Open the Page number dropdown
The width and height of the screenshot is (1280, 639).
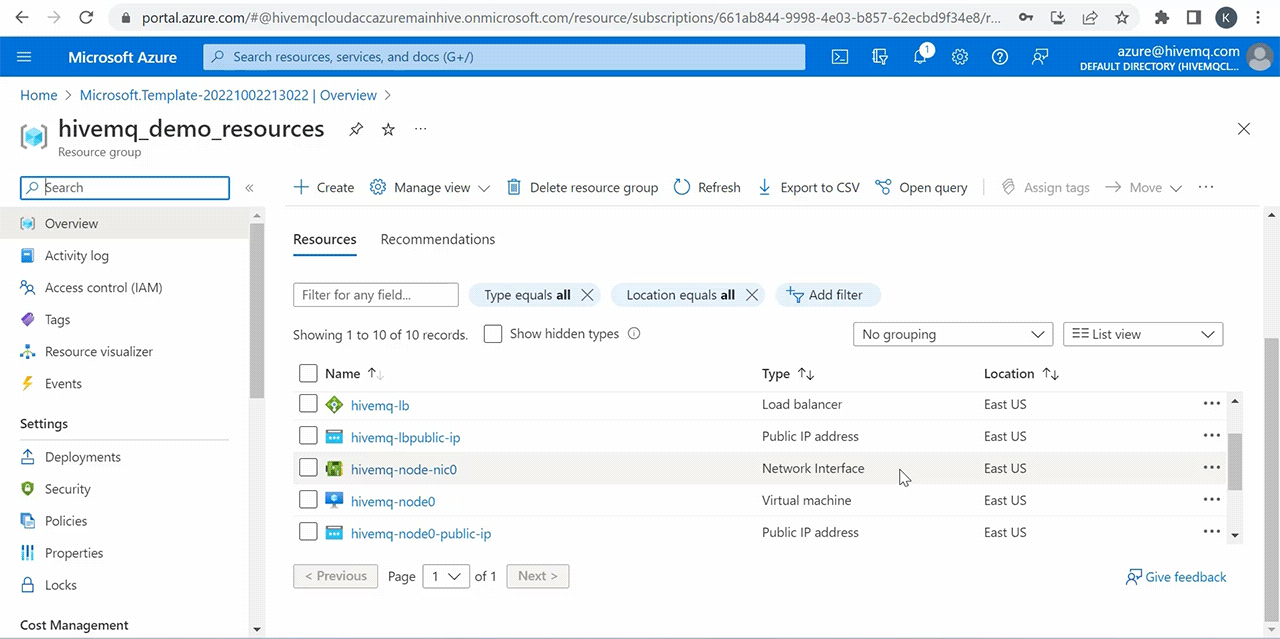[446, 576]
